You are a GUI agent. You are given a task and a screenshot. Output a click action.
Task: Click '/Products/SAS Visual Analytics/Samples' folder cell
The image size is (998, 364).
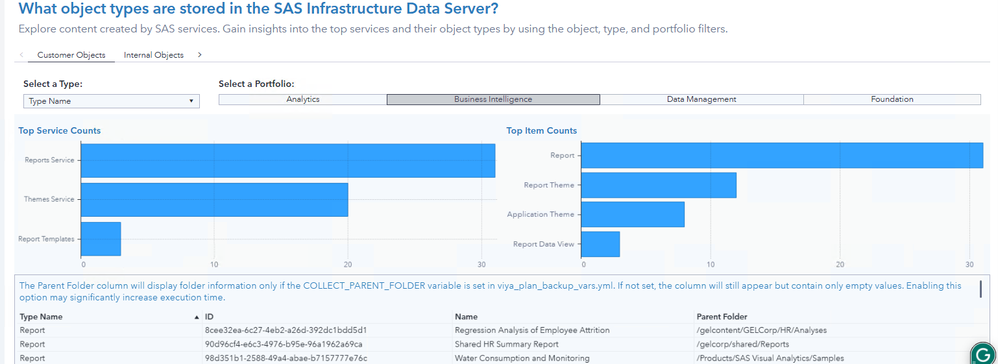[x=770, y=358]
